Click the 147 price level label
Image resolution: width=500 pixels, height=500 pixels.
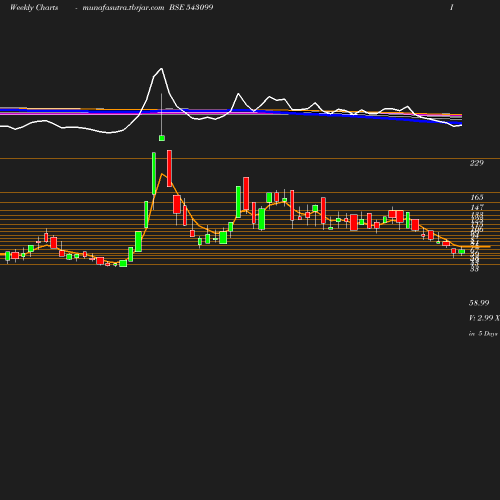tap(477, 207)
